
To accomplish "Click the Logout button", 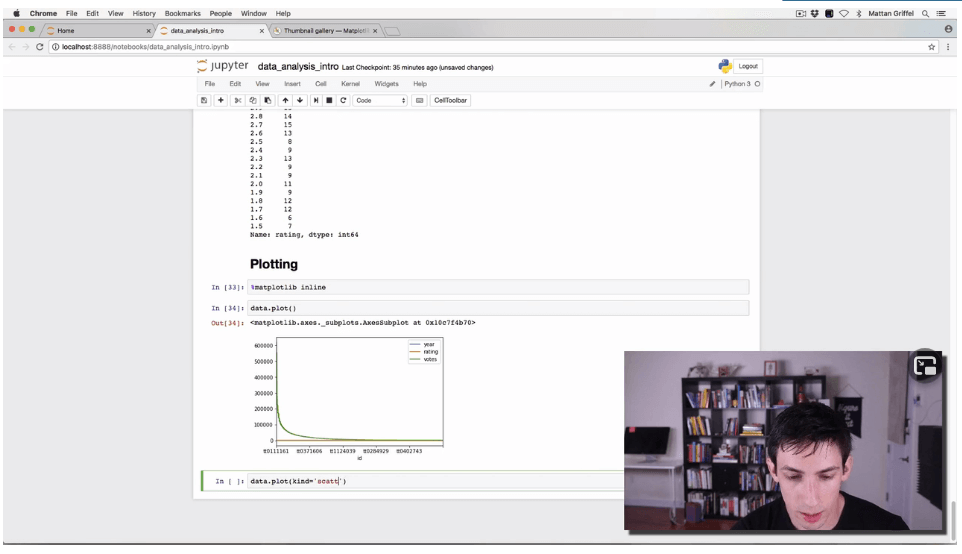I will (x=748, y=66).
